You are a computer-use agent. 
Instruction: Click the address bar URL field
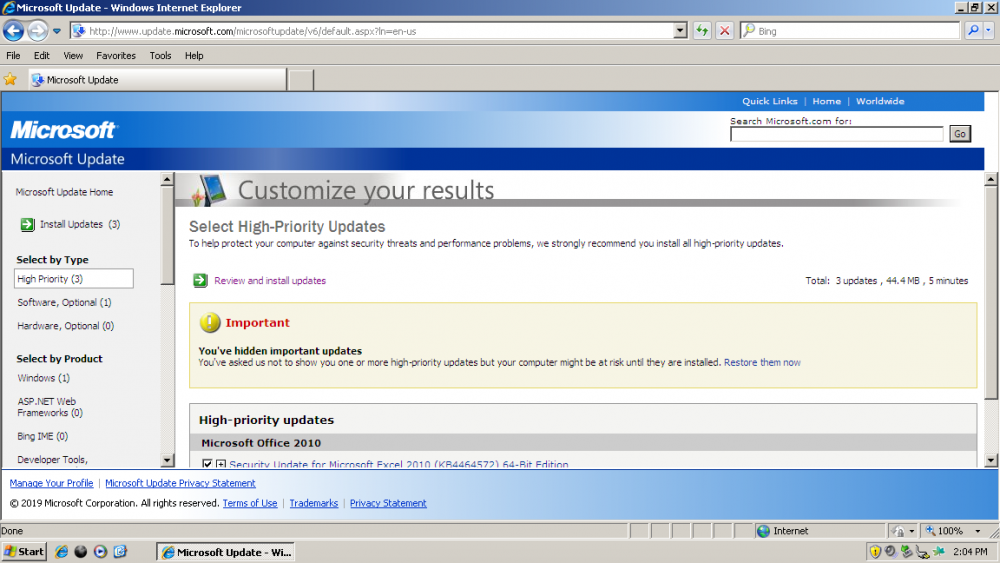pyautogui.click(x=380, y=31)
